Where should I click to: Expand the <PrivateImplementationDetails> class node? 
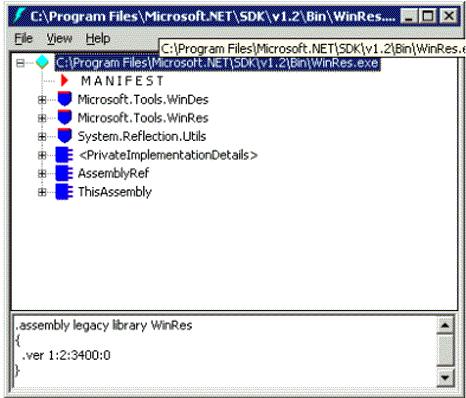pyautogui.click(x=42, y=155)
